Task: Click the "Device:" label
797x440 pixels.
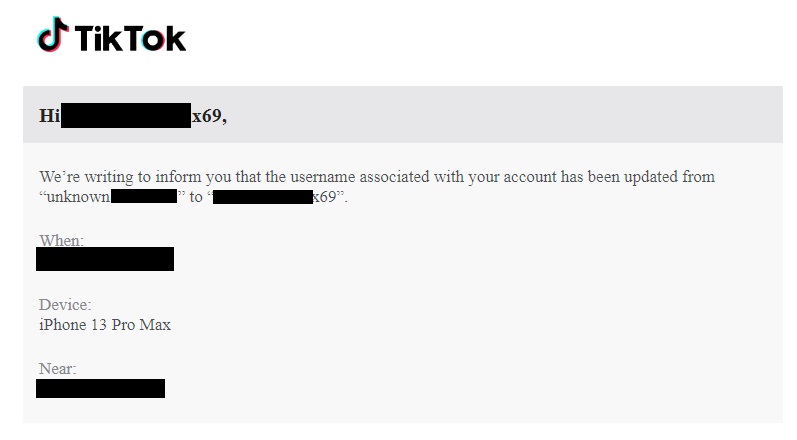Action: (x=65, y=305)
